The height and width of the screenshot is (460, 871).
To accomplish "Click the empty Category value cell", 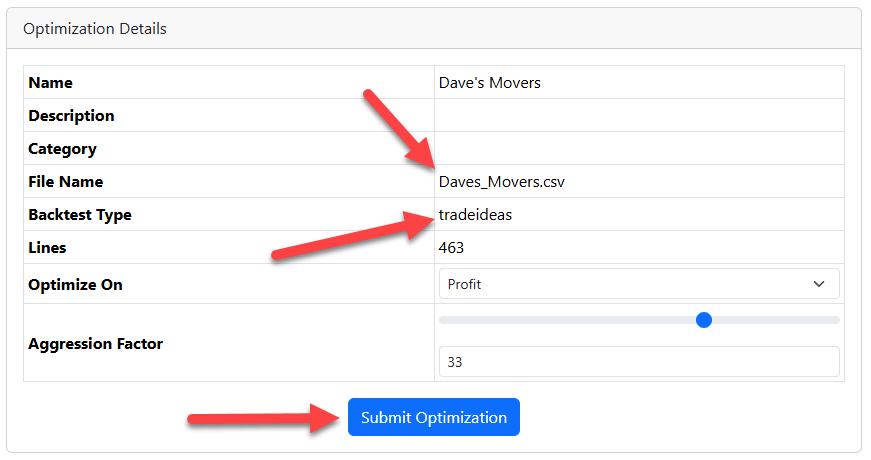I will [639, 148].
